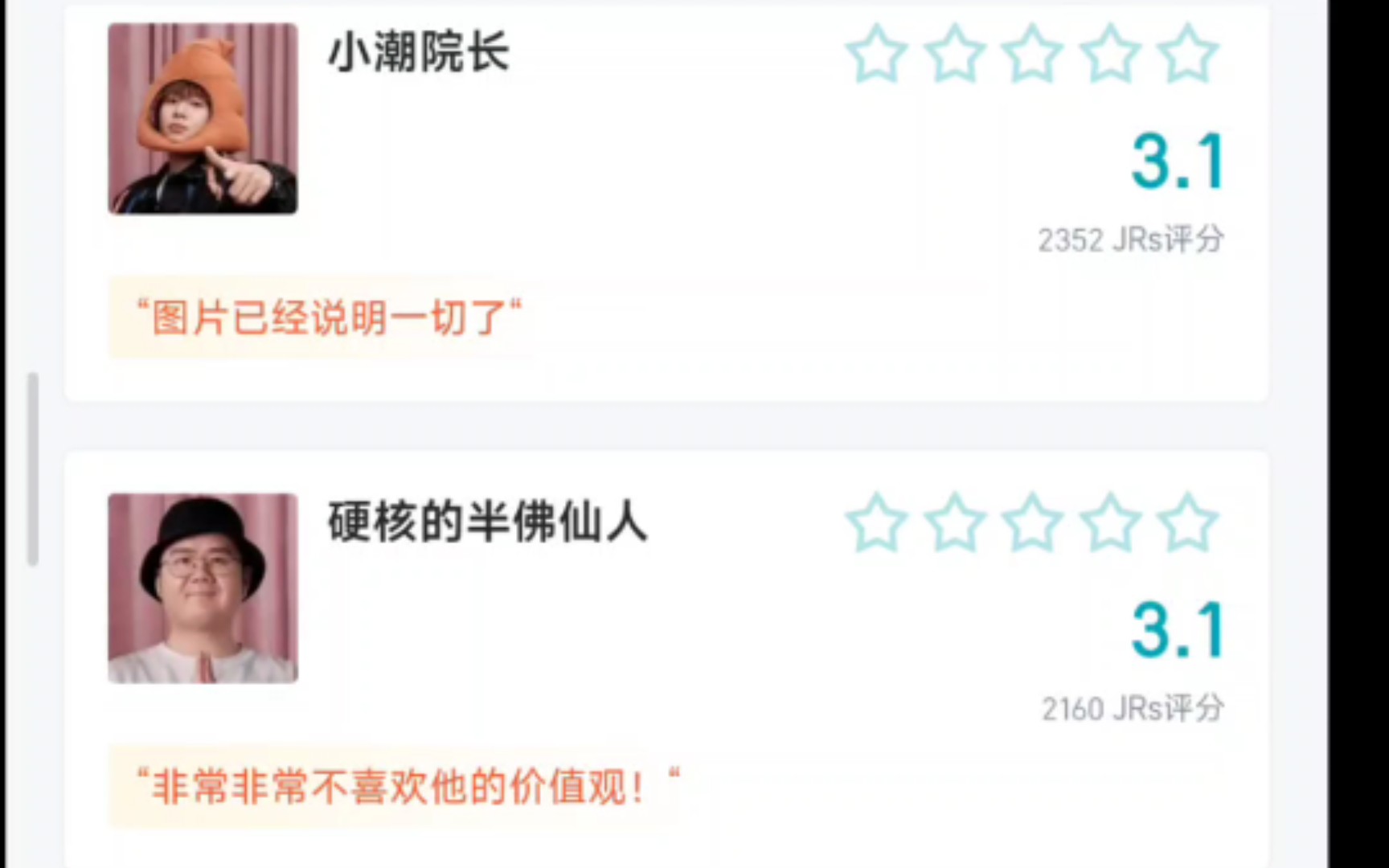View top comment "非常非常不喜欢他的价值观!"
Image resolution: width=1389 pixels, height=868 pixels.
pyautogui.click(x=408, y=787)
